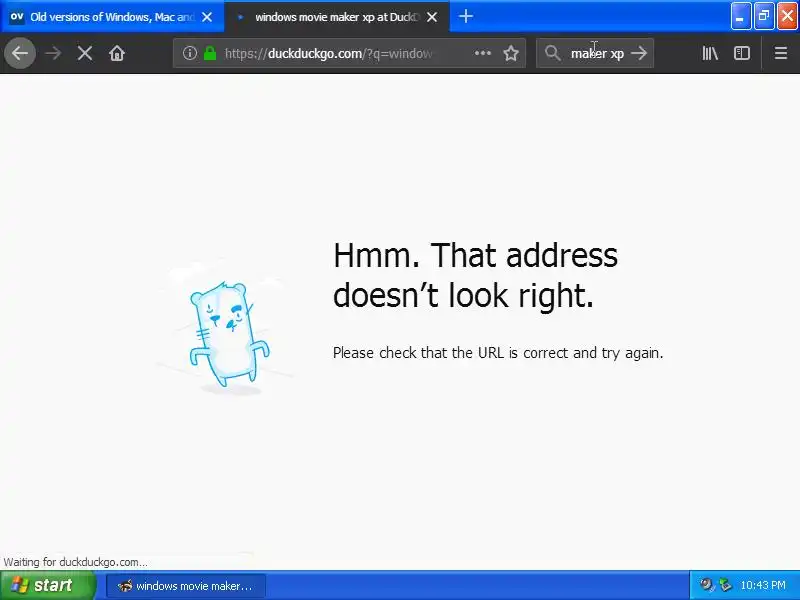
Task: Open page actions three-dots menu
Action: point(483,53)
